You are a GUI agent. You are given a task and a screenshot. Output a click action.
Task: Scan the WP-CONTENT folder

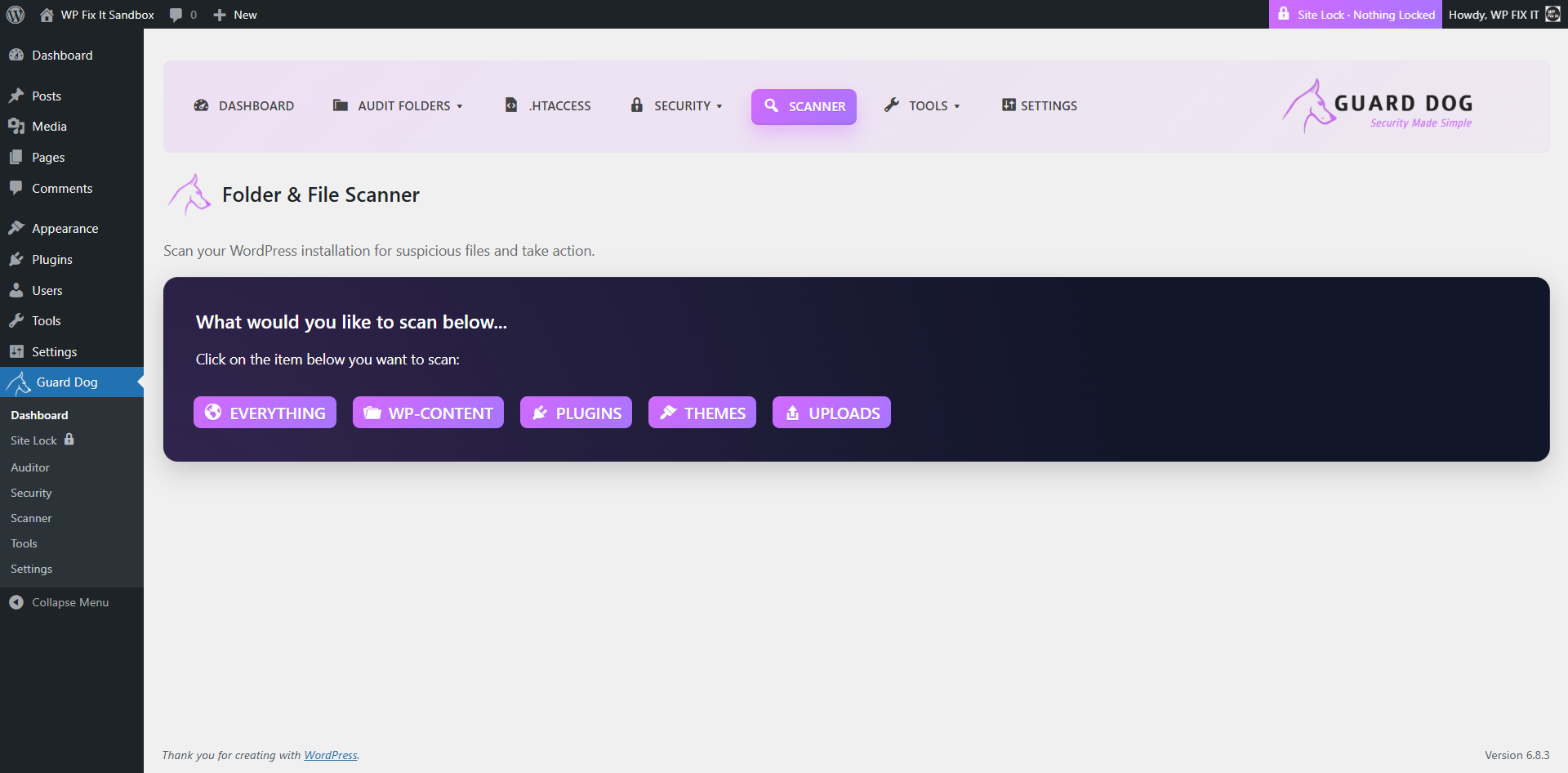[428, 413]
